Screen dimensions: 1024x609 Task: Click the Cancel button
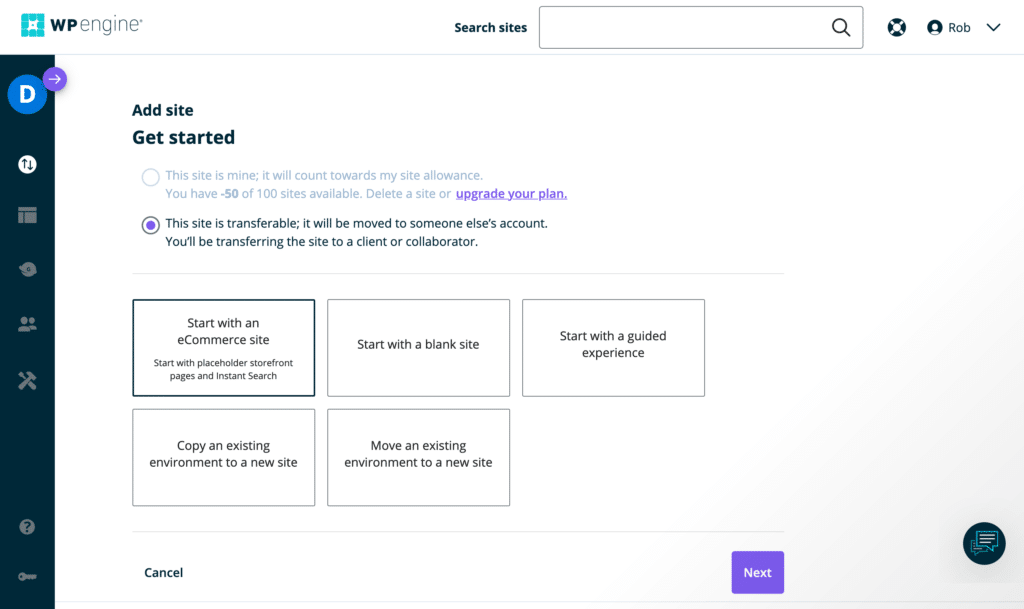point(163,572)
